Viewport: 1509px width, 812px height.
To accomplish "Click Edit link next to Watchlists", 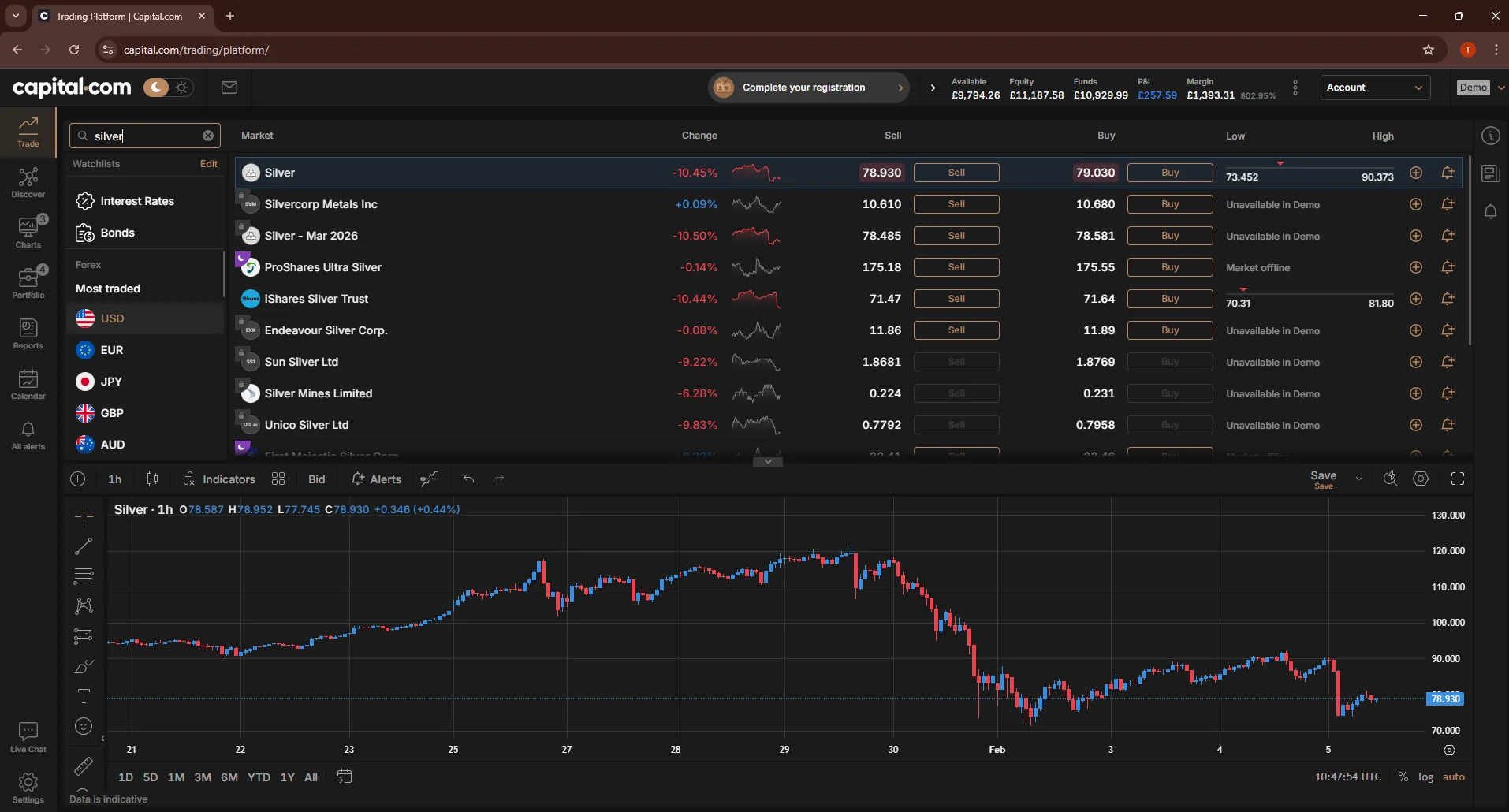I will pos(208,164).
